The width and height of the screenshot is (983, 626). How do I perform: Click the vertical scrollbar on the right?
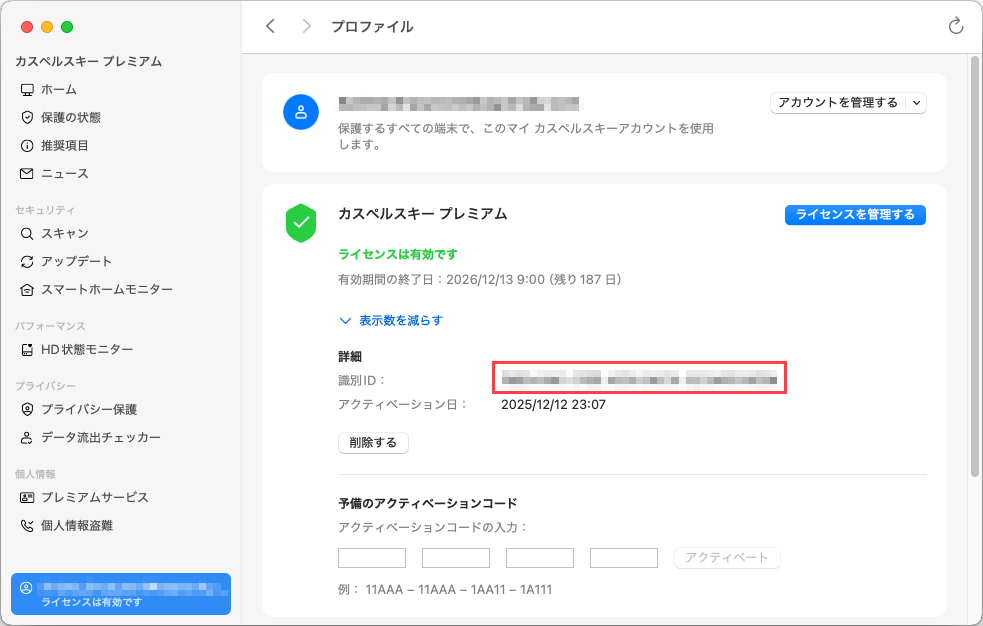(974, 266)
